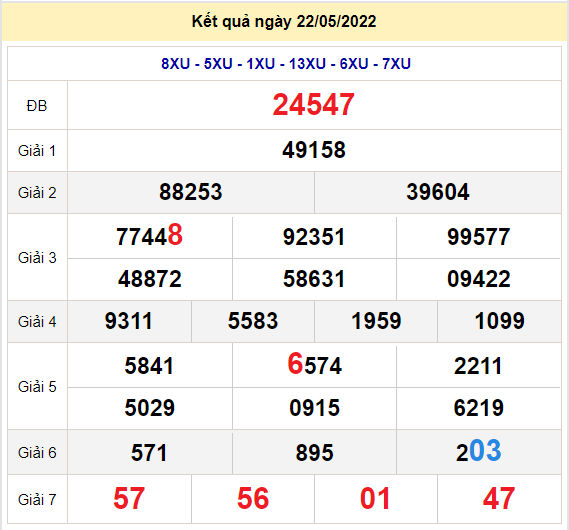This screenshot has height=530, width=569.
Task: Select number 5841 in Giải 5
Action: pyautogui.click(x=149, y=366)
